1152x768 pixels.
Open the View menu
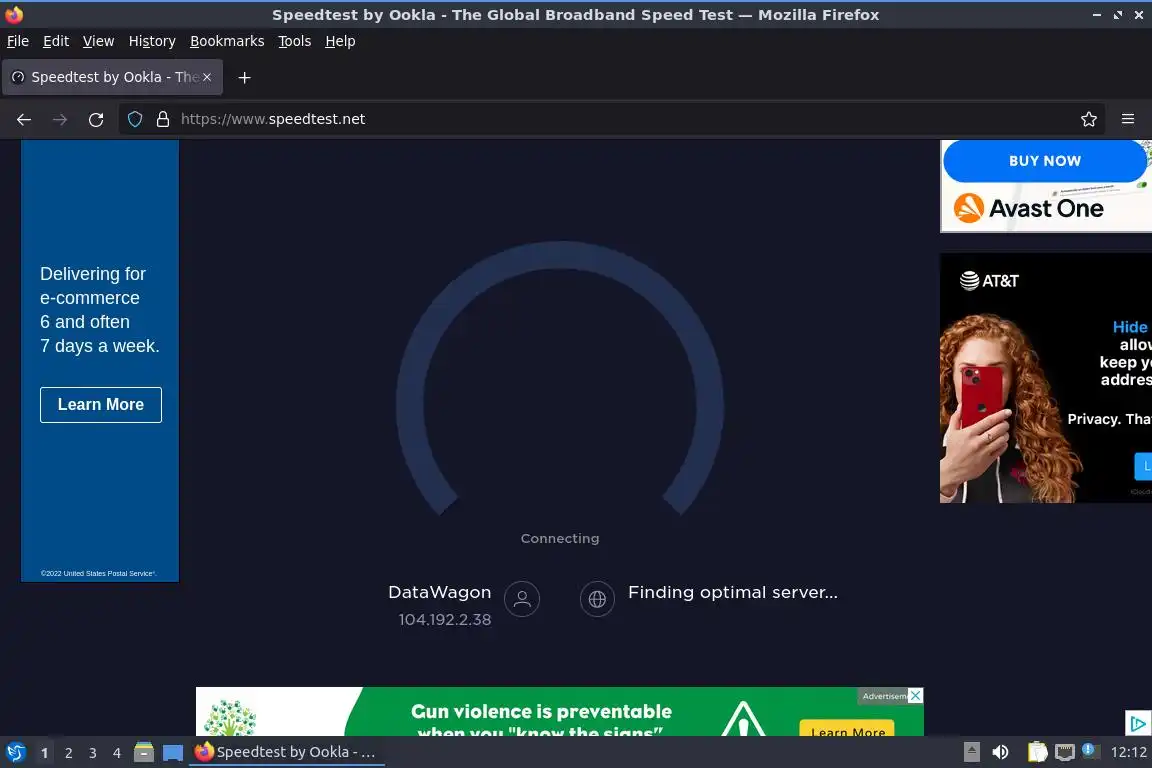[98, 41]
